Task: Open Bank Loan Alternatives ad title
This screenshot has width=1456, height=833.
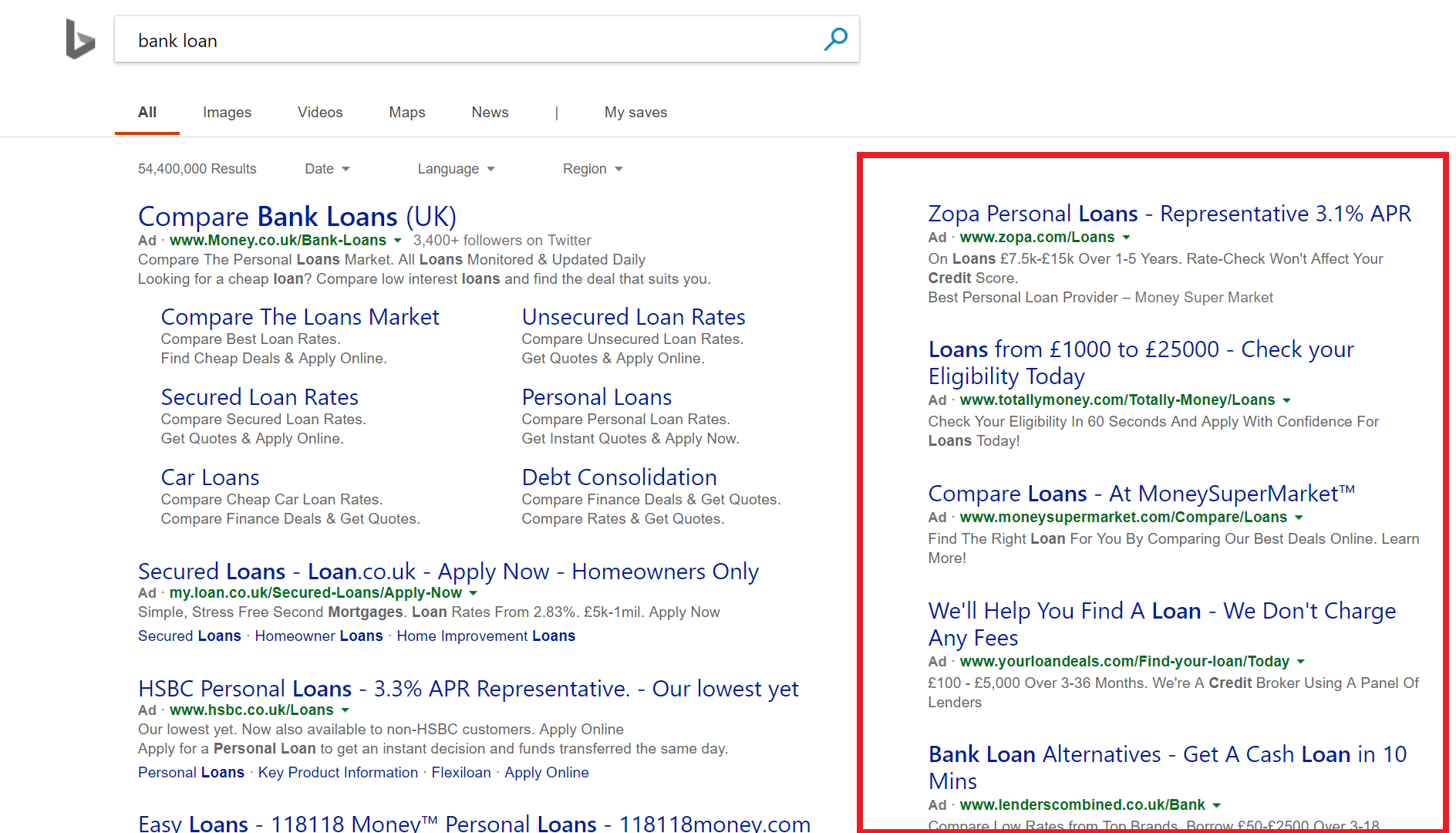Action: point(1168,767)
